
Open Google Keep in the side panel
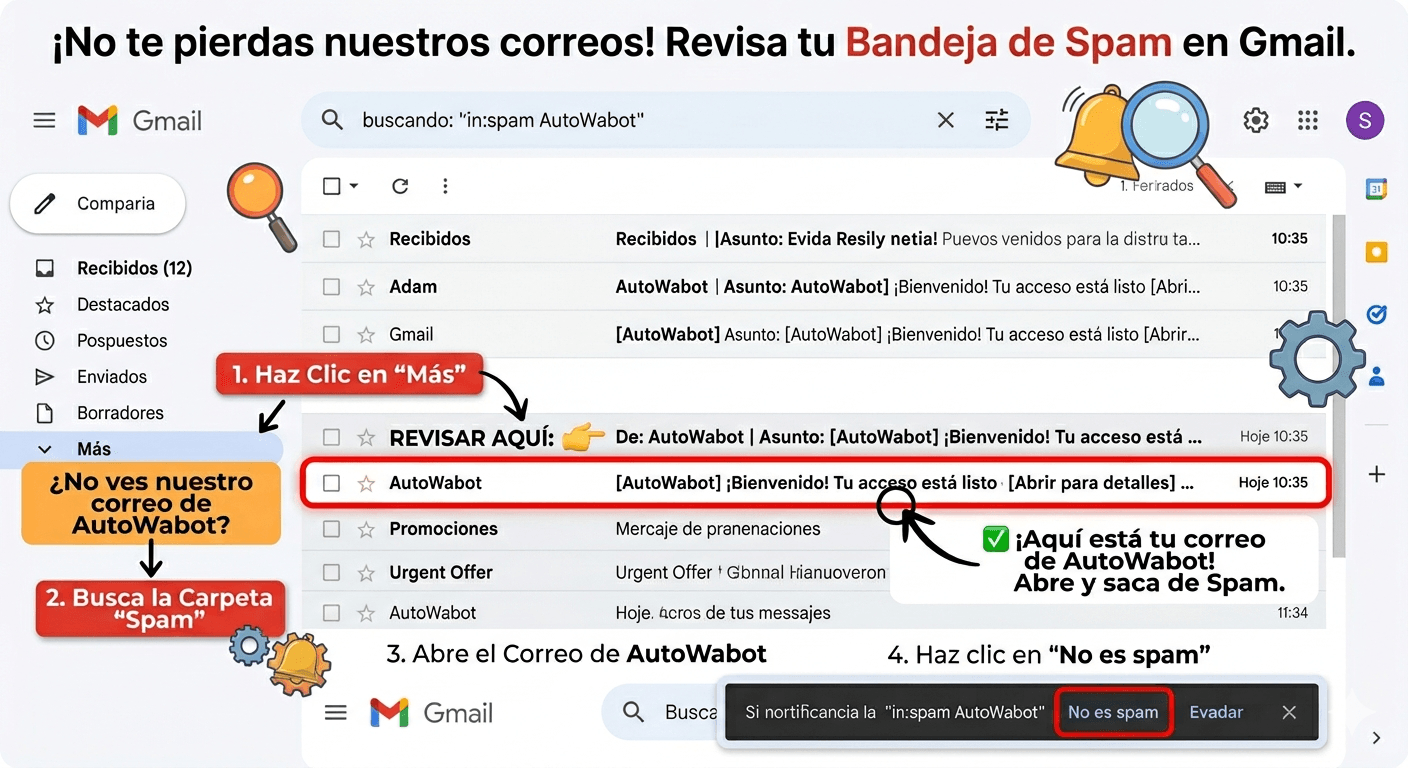tap(1376, 252)
